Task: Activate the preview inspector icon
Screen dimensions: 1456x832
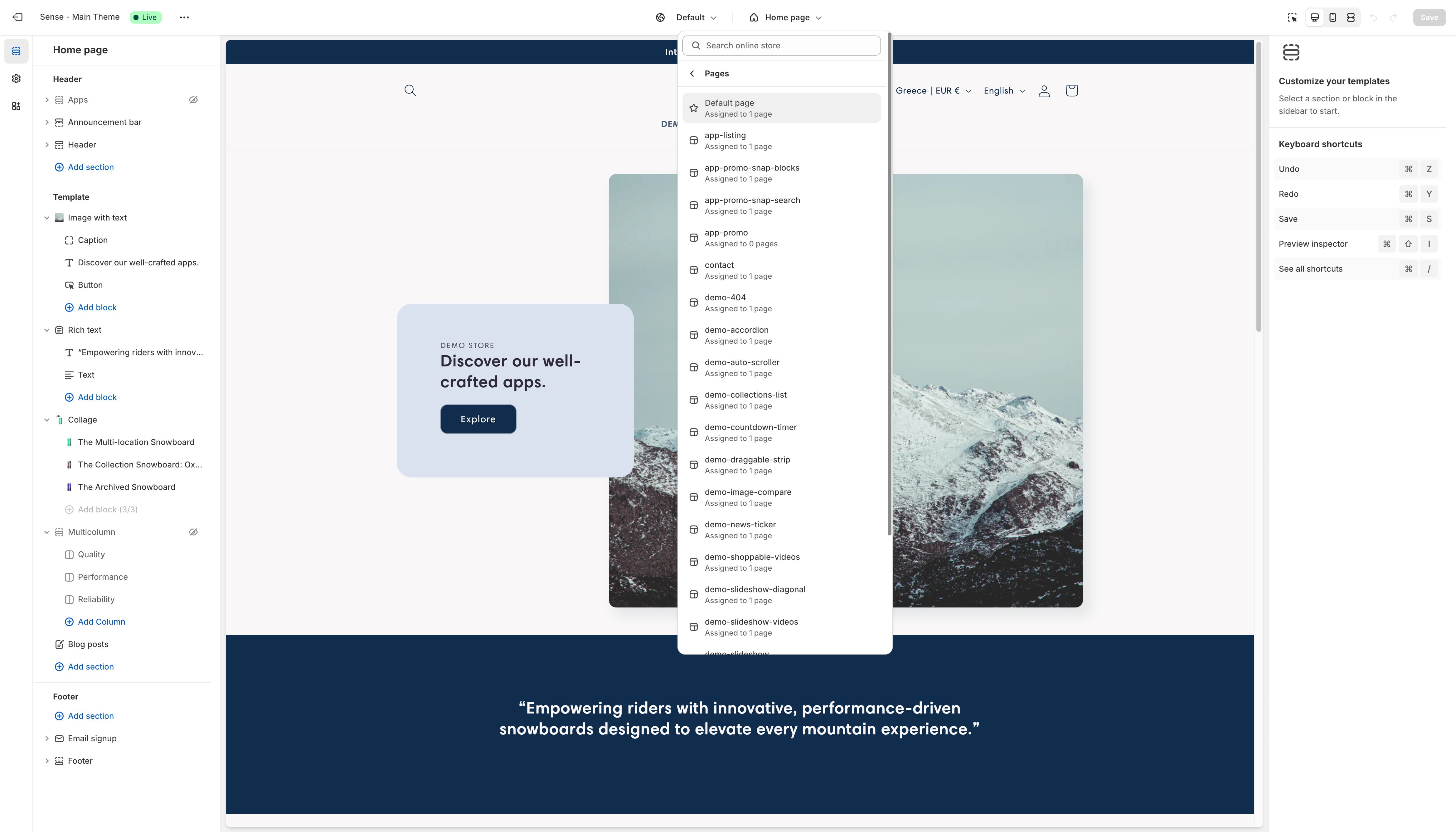Action: tap(1292, 18)
